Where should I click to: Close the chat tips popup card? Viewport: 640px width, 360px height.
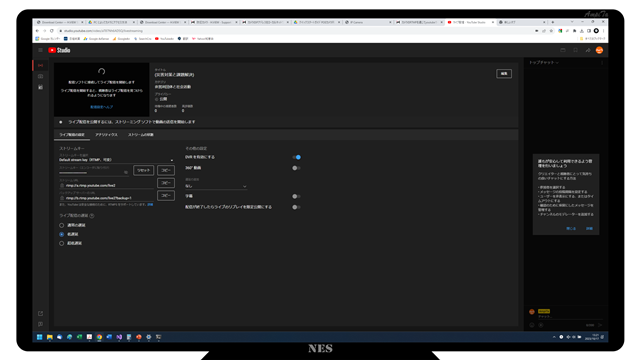[571, 229]
